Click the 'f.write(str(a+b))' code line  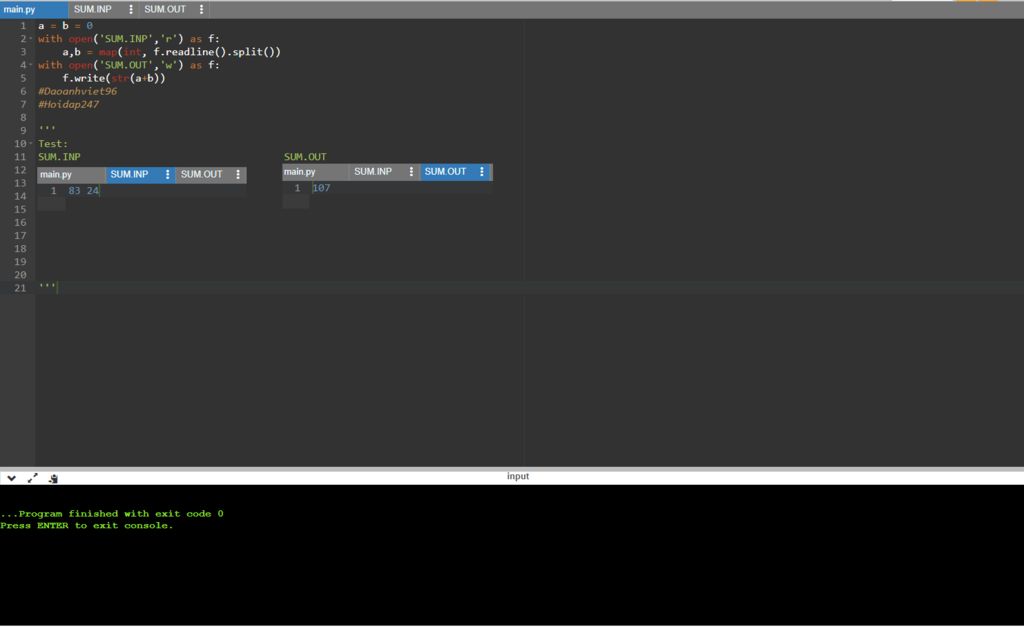[114, 78]
